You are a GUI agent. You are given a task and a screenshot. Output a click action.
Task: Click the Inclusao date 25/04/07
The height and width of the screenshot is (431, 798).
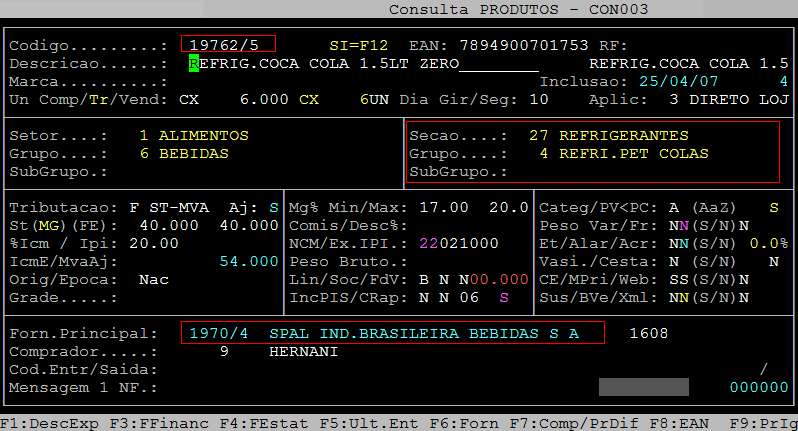coord(679,81)
